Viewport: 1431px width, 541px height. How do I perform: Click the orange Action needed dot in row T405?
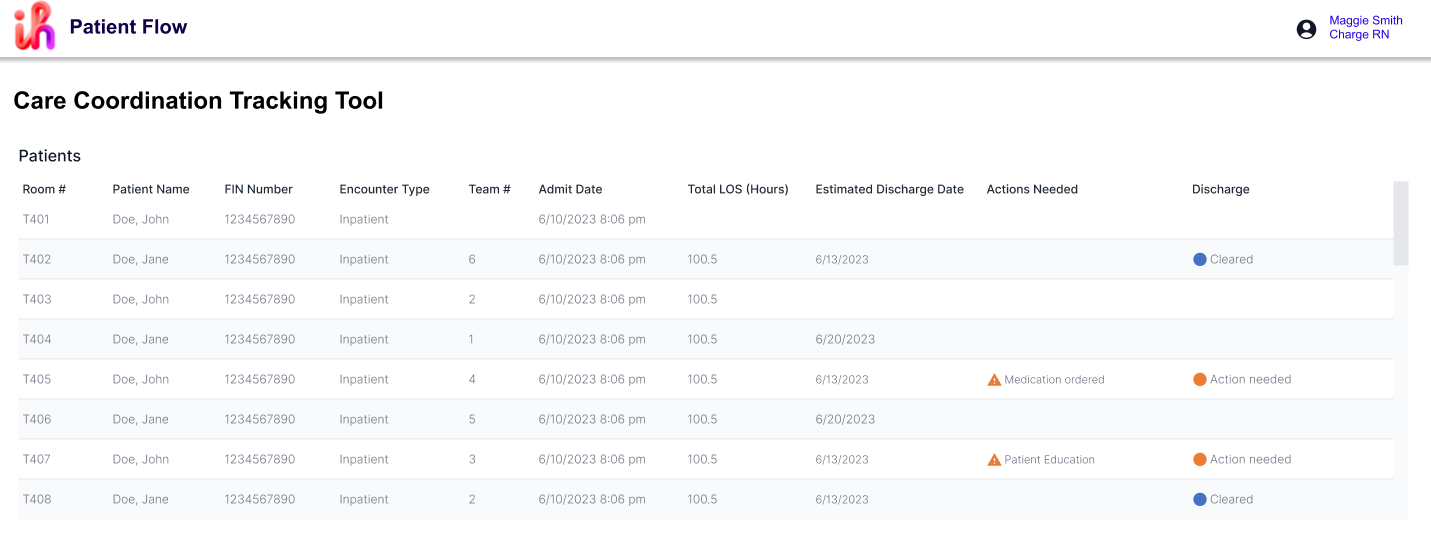(x=1200, y=379)
